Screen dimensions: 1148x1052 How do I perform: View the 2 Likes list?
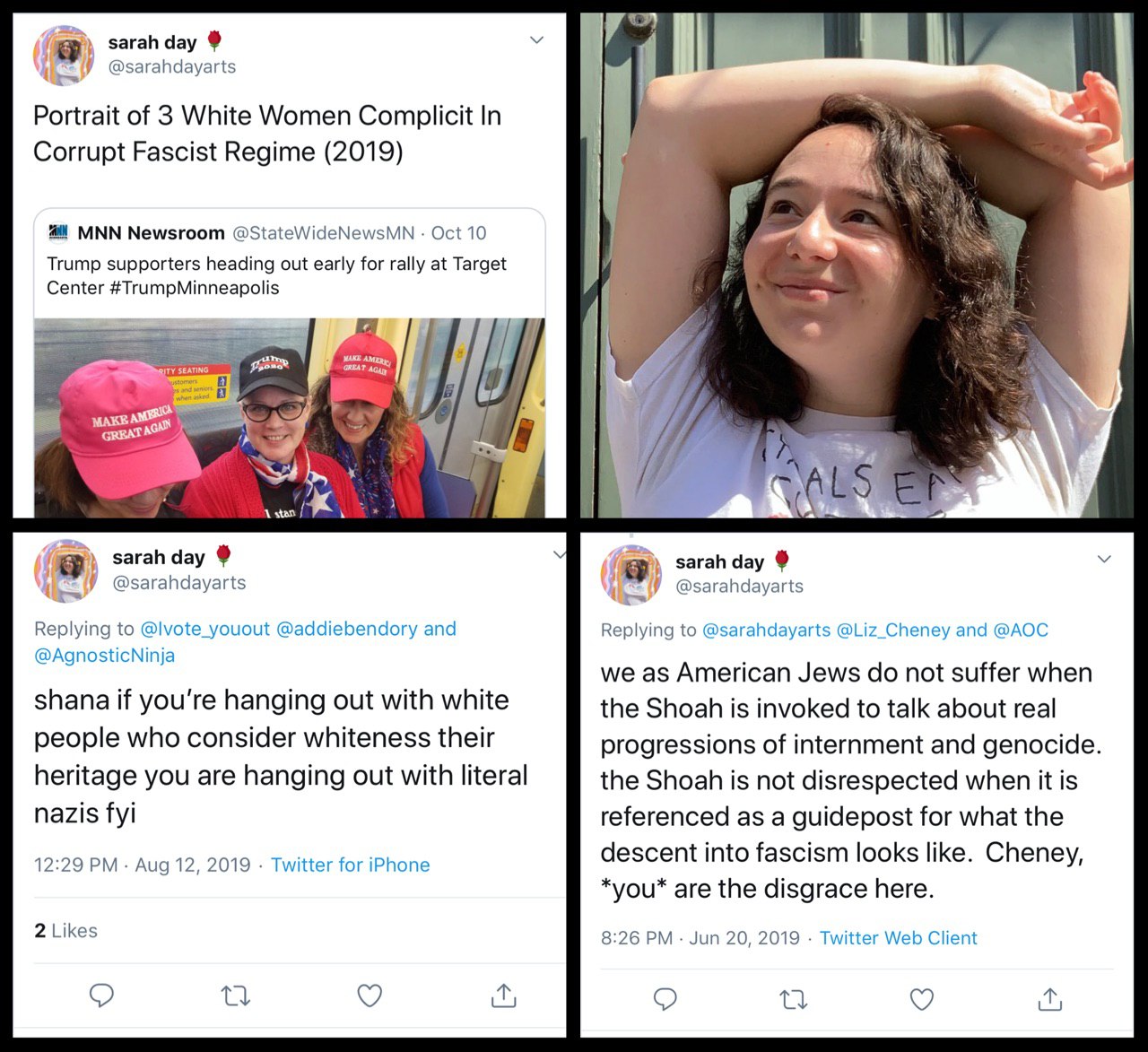click(65, 931)
